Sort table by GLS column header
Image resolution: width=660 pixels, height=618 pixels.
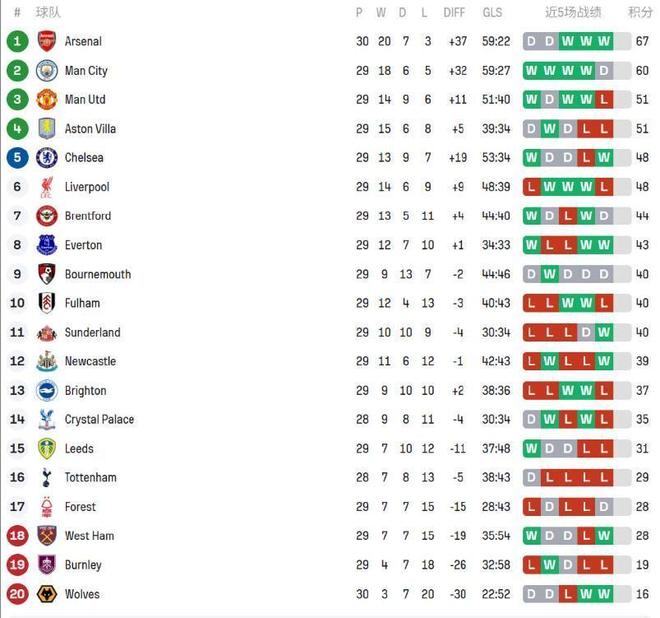(x=492, y=13)
